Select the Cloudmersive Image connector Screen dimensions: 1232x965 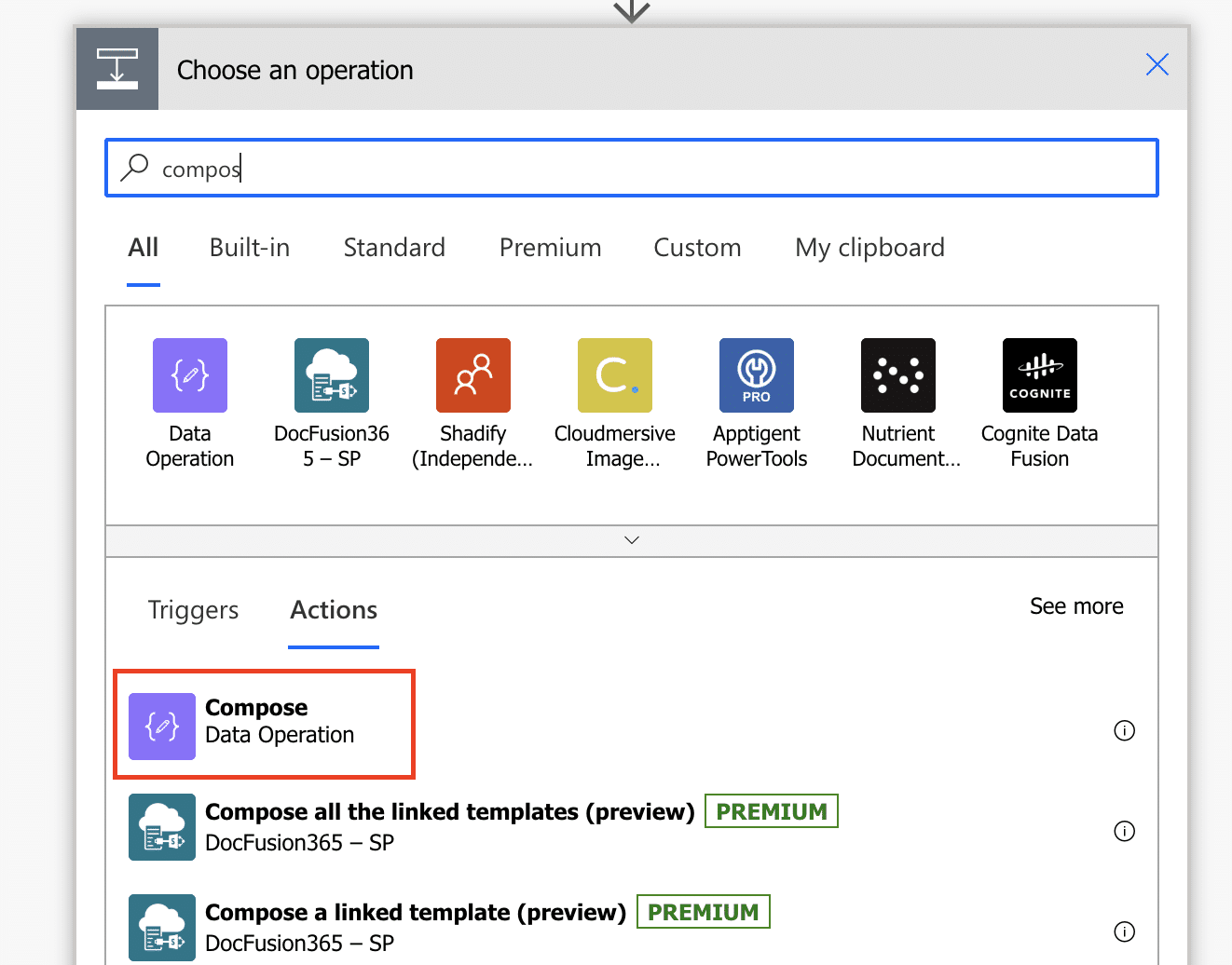click(615, 375)
